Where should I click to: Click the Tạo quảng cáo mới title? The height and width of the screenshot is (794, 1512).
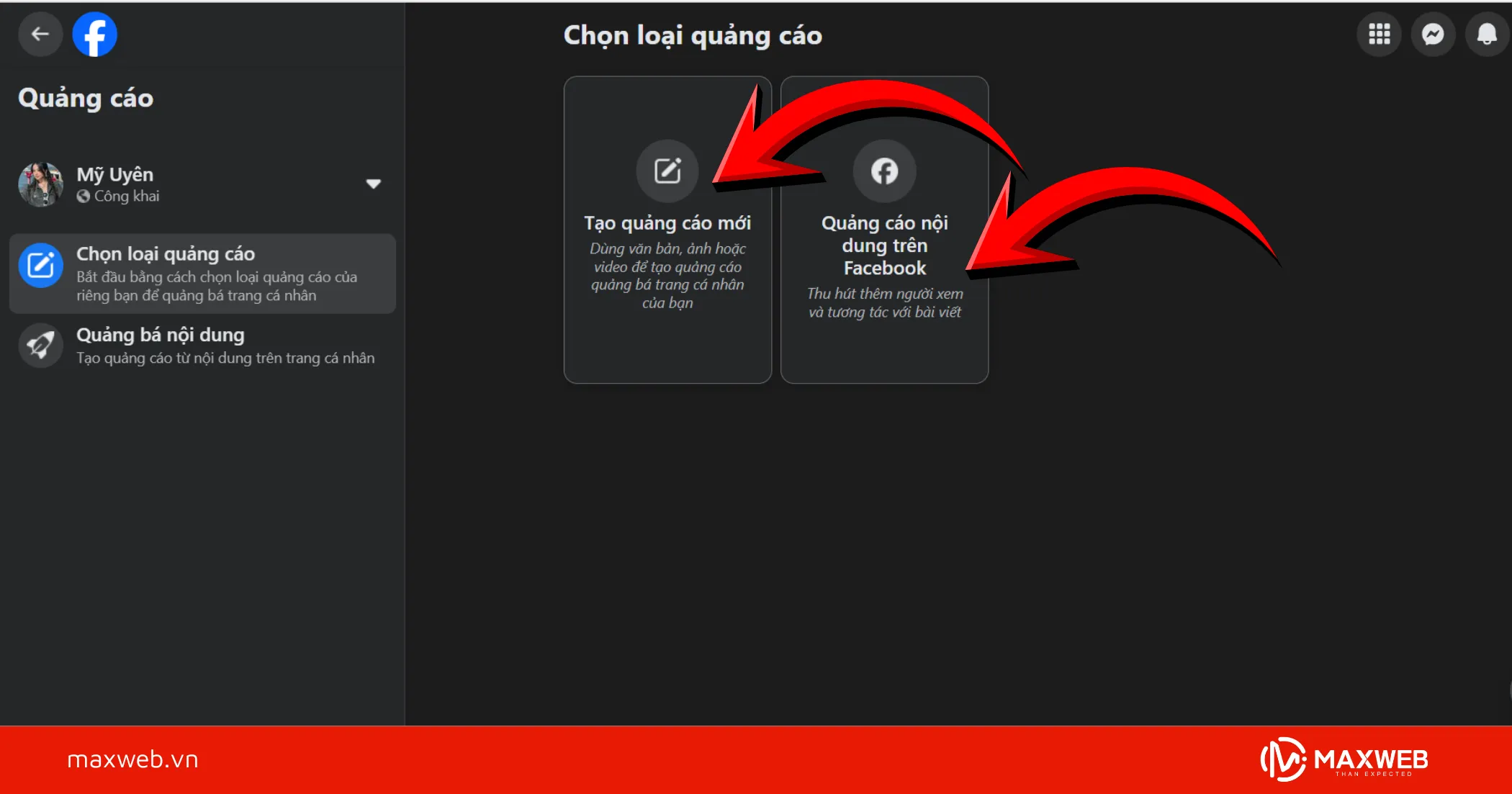point(667,223)
